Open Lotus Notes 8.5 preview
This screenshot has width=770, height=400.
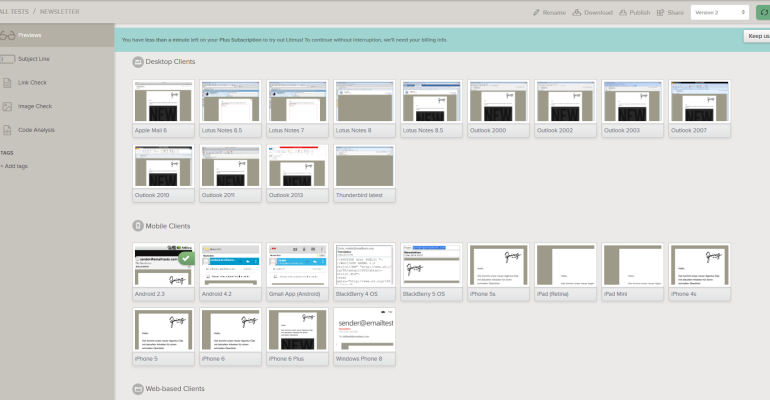click(x=431, y=108)
